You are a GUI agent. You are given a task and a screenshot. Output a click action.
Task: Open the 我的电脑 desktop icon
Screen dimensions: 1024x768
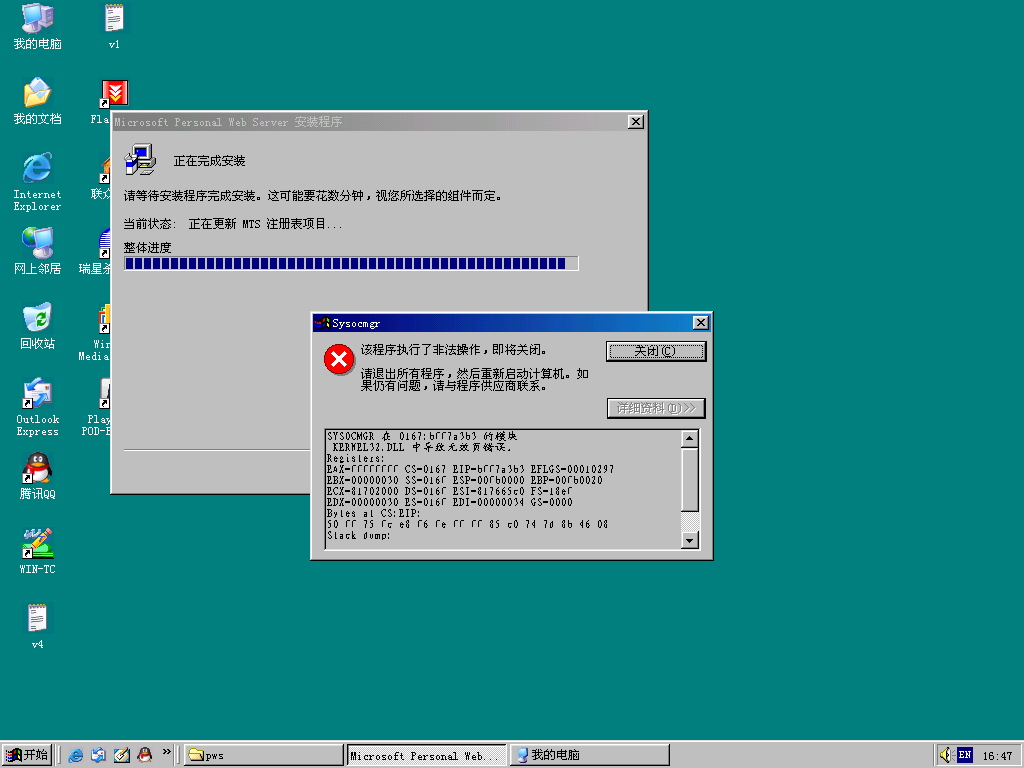pyautogui.click(x=37, y=27)
